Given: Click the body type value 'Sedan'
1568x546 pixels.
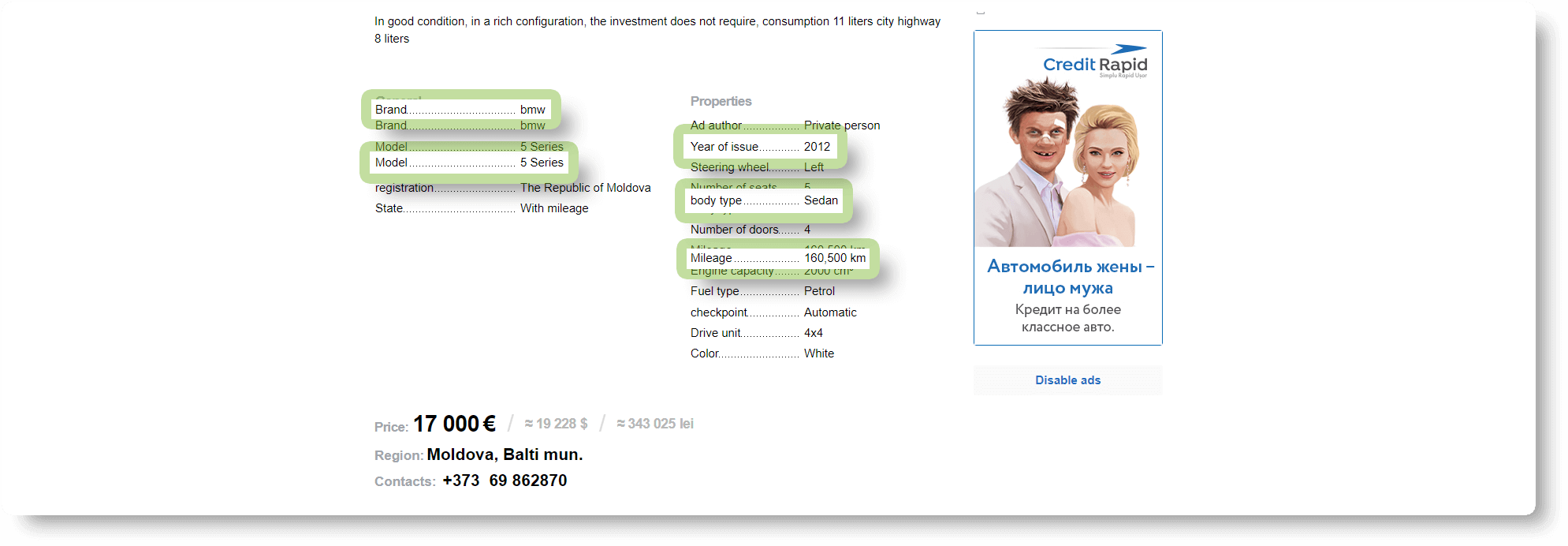Looking at the screenshot, I should 821,200.
